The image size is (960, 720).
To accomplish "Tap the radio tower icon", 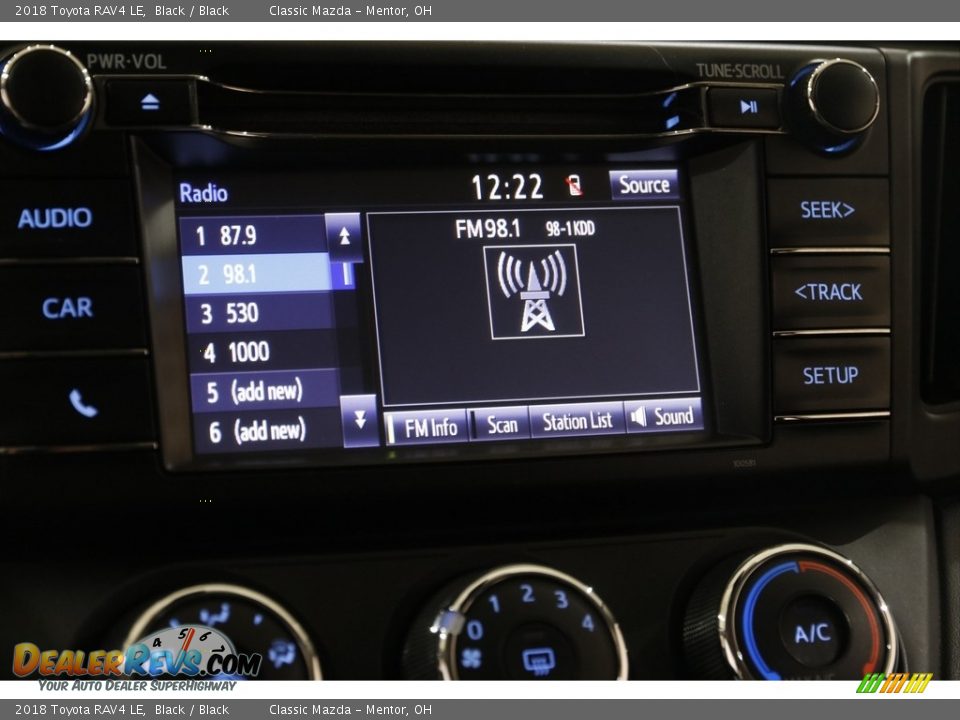I will pos(533,291).
